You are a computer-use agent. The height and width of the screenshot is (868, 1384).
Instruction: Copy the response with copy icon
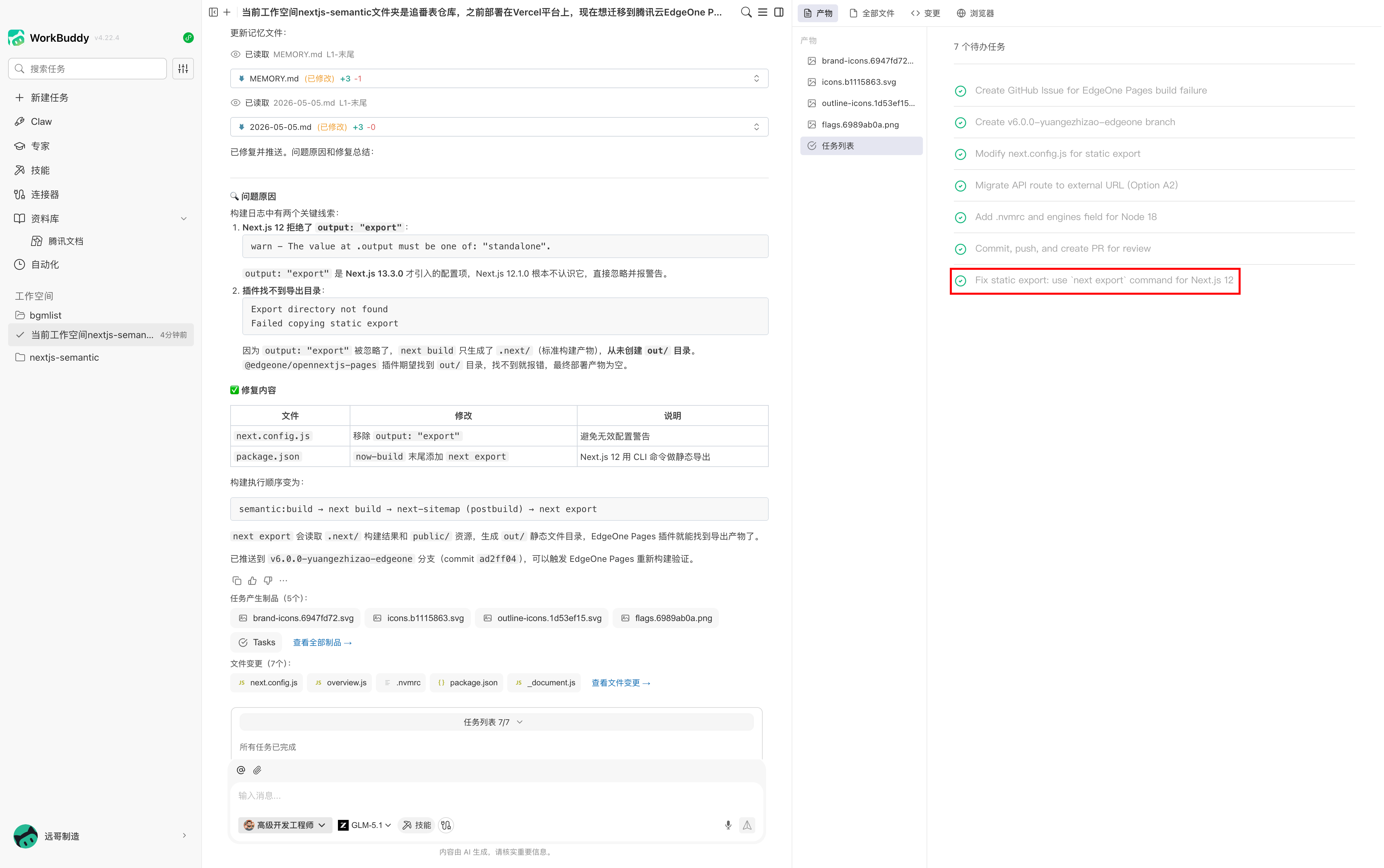coord(237,580)
